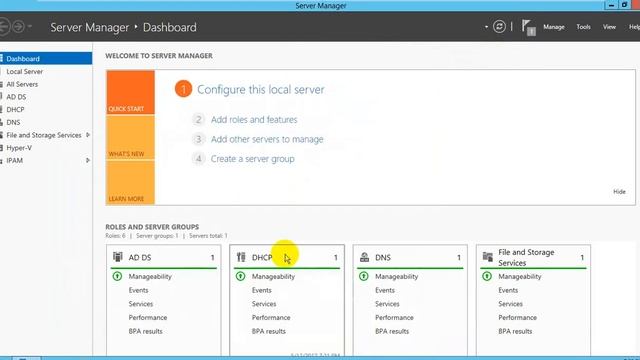Open the View menu
This screenshot has height=360, width=640.
pos(609,27)
